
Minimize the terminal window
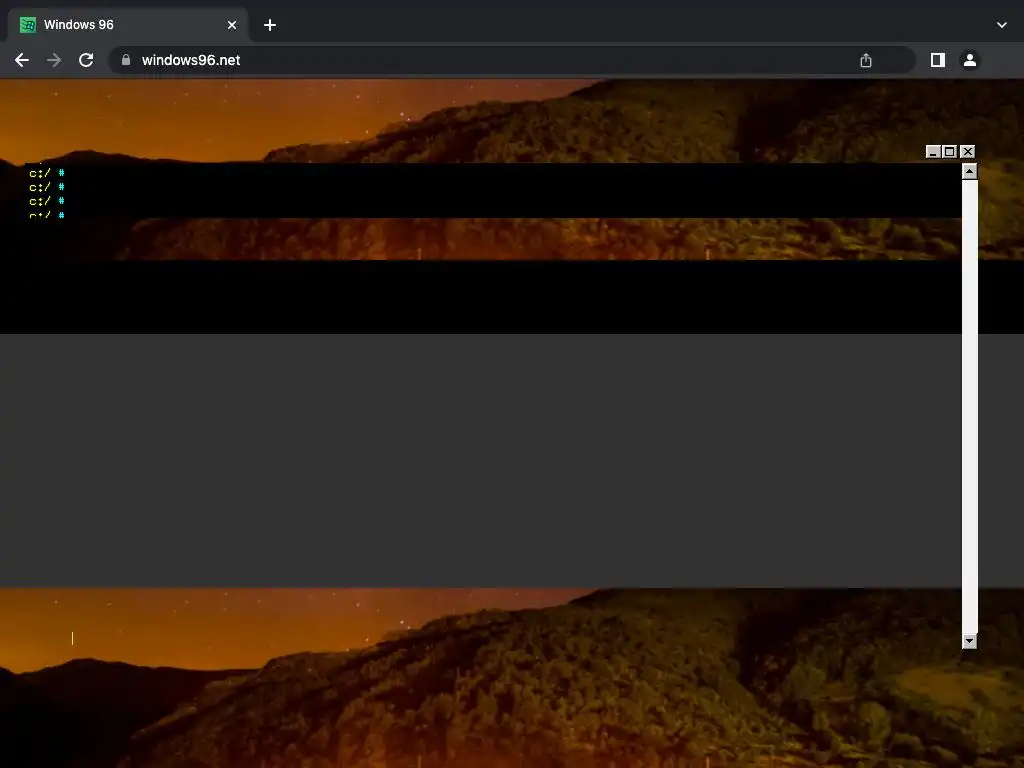[x=933, y=152]
